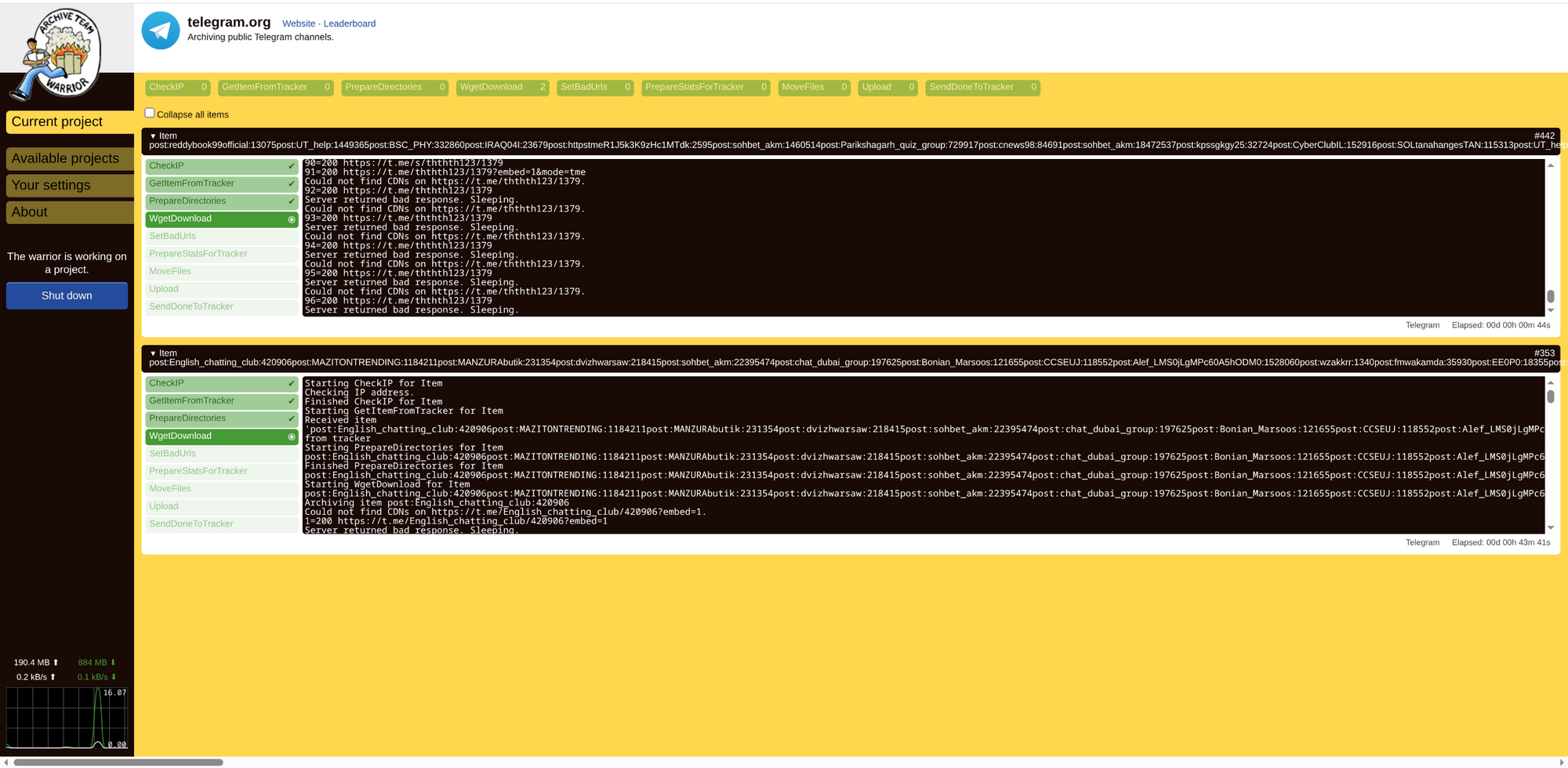The height and width of the screenshot is (768, 1568).
Task: Click log scrollbar down arrow in item #353
Action: [1550, 527]
